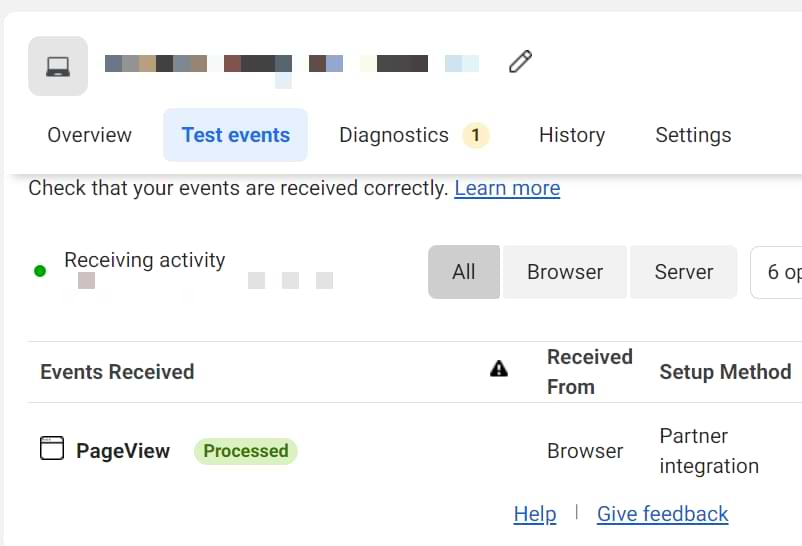The width and height of the screenshot is (802, 546).
Task: Open the Diagnostics tab
Action: click(394, 135)
